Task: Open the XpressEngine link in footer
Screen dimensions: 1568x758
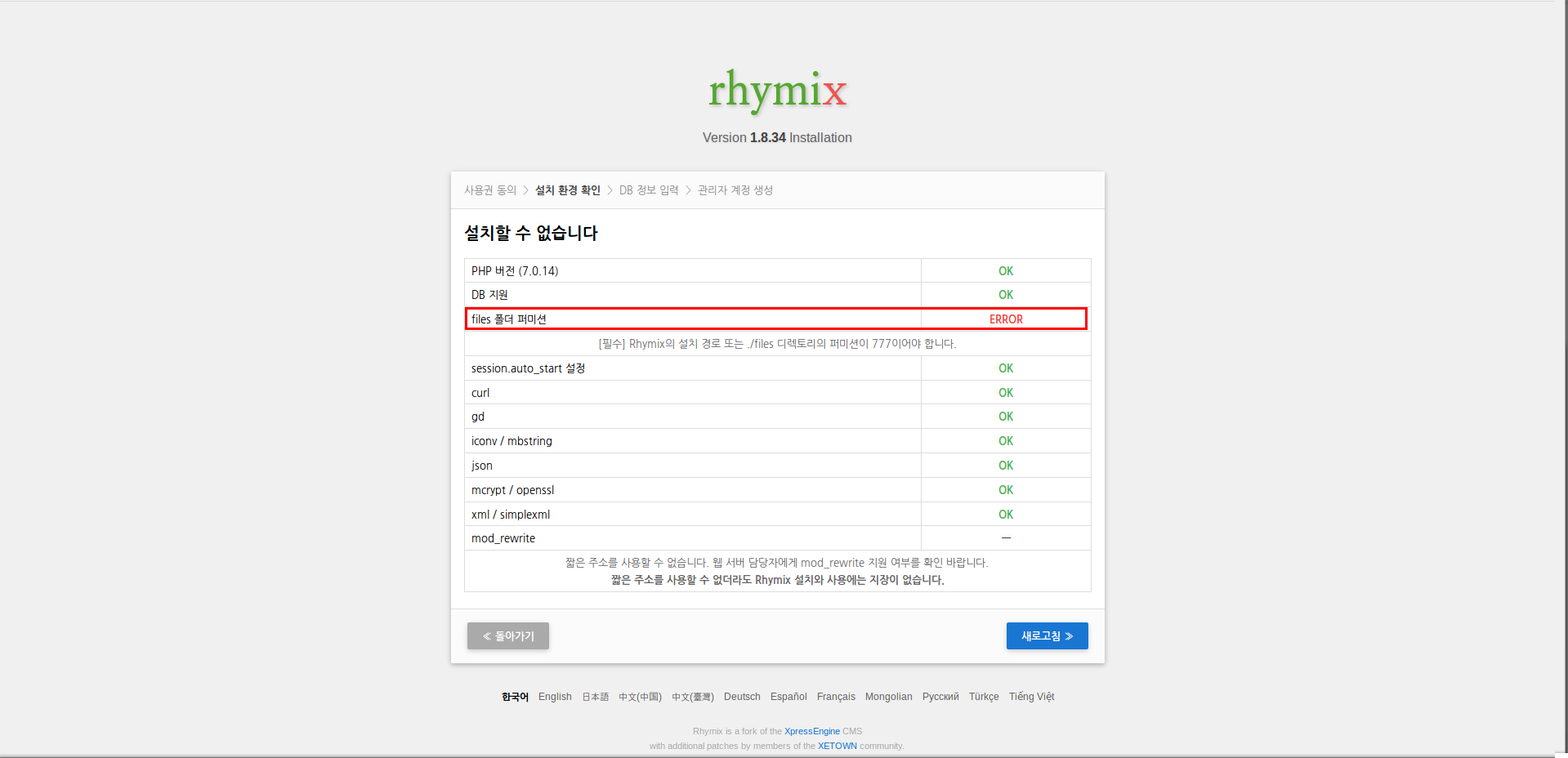Action: coord(812,731)
